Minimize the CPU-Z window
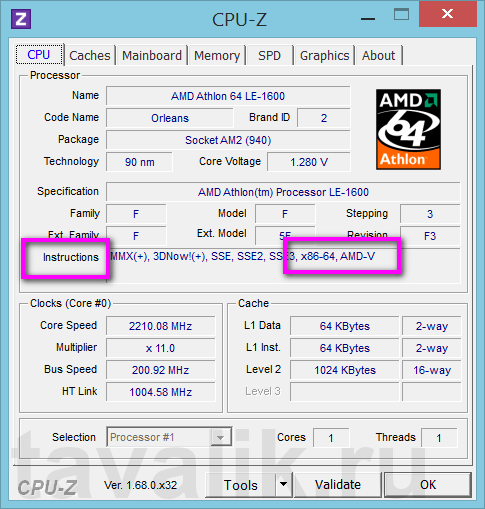The image size is (485, 509). pos(368,19)
